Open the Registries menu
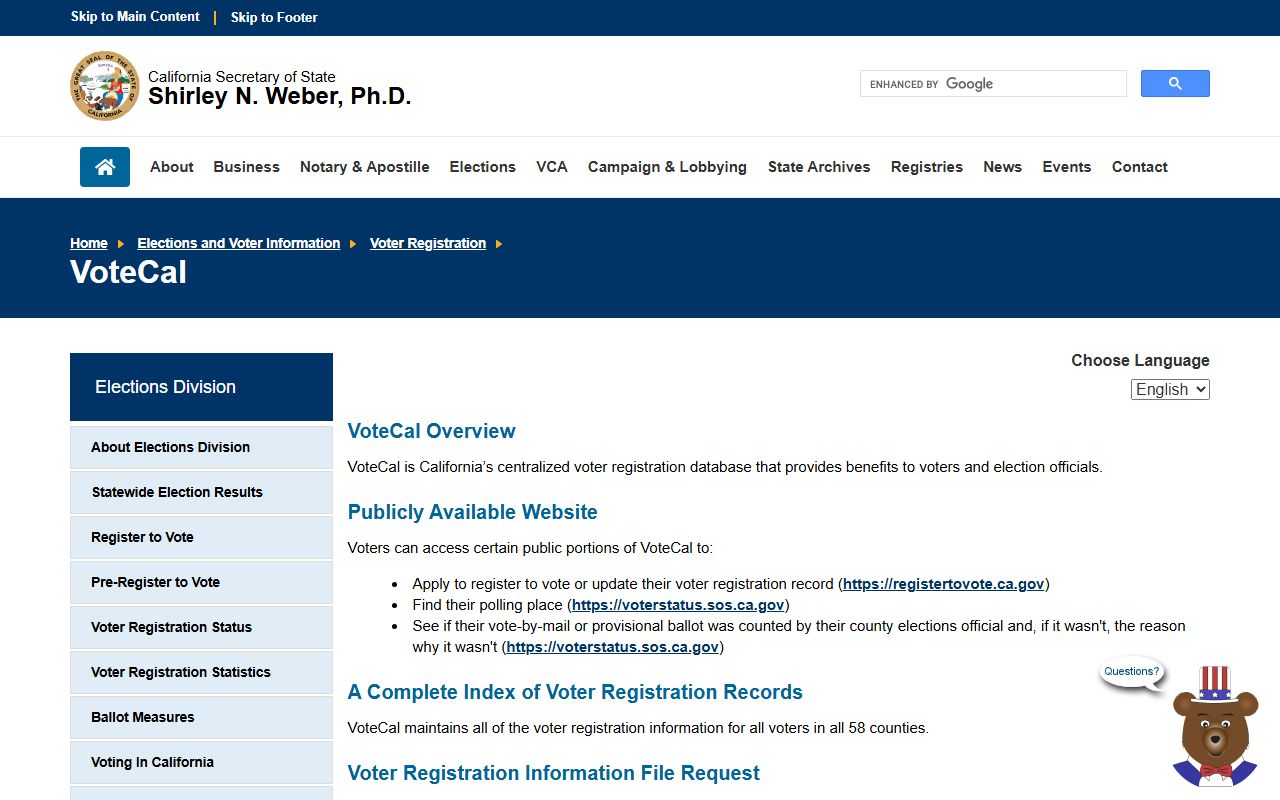Screen dimensions: 1280x800 coord(927,167)
